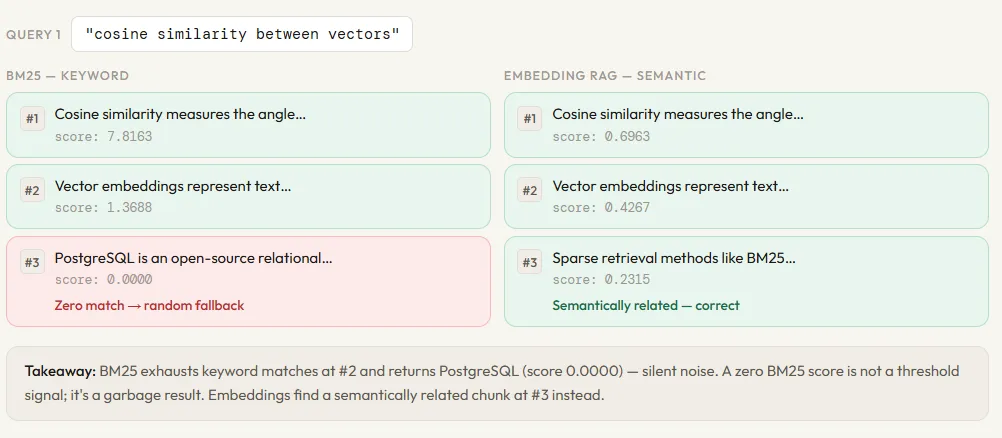Open BM25 result "Cosine similarity measures the angle…"

click(180, 114)
